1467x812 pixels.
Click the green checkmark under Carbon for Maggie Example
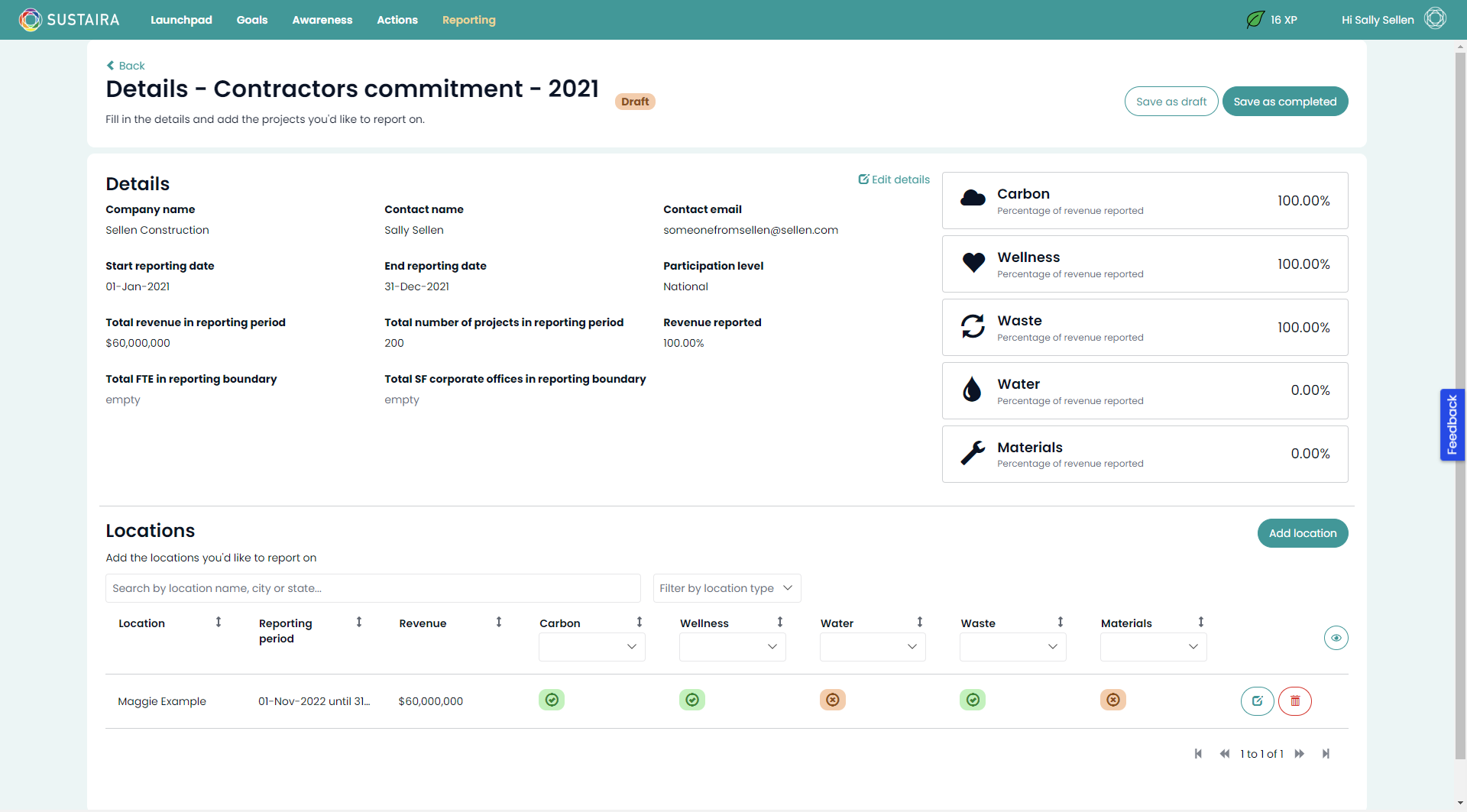point(551,699)
